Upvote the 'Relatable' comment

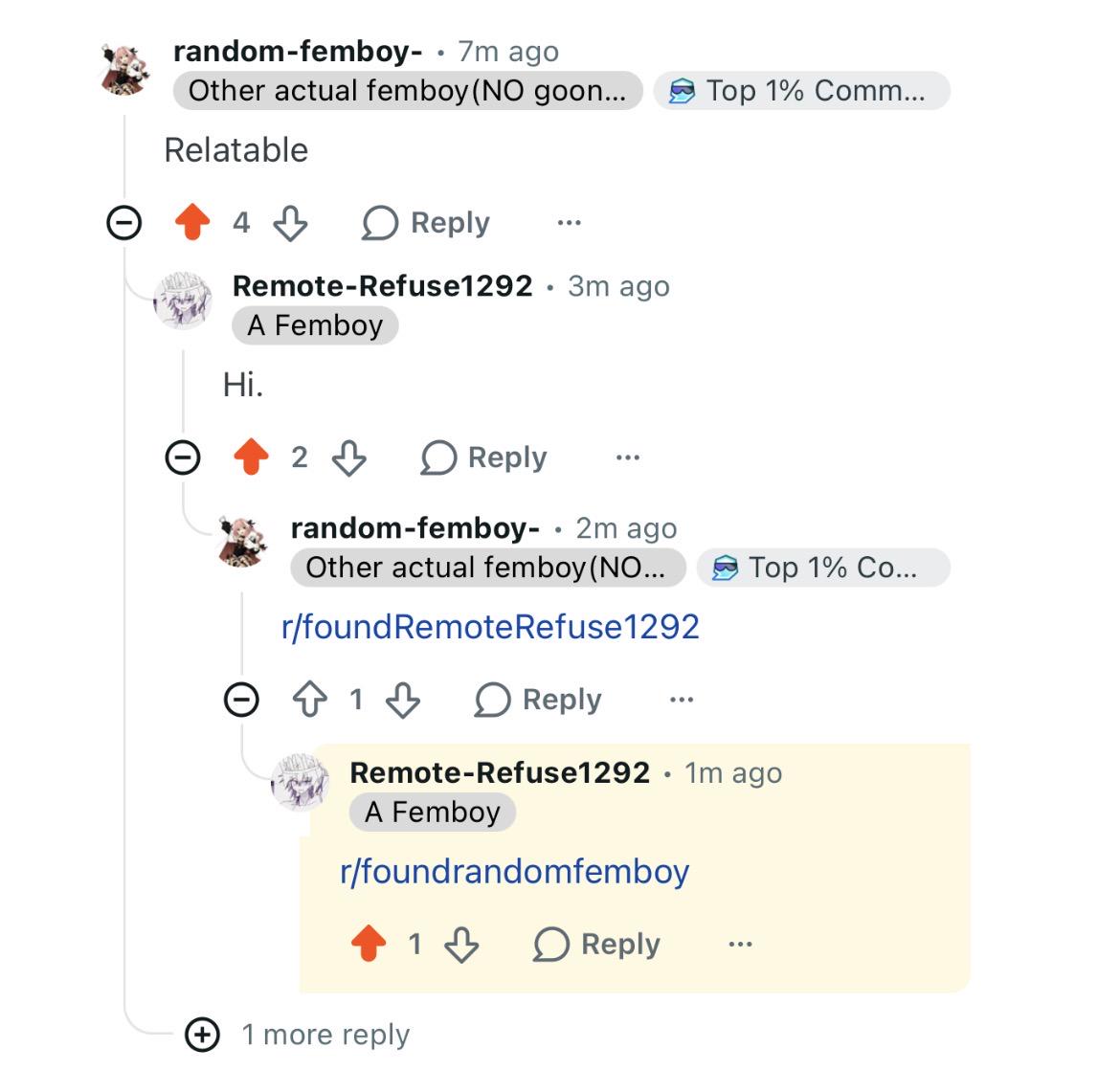192,222
